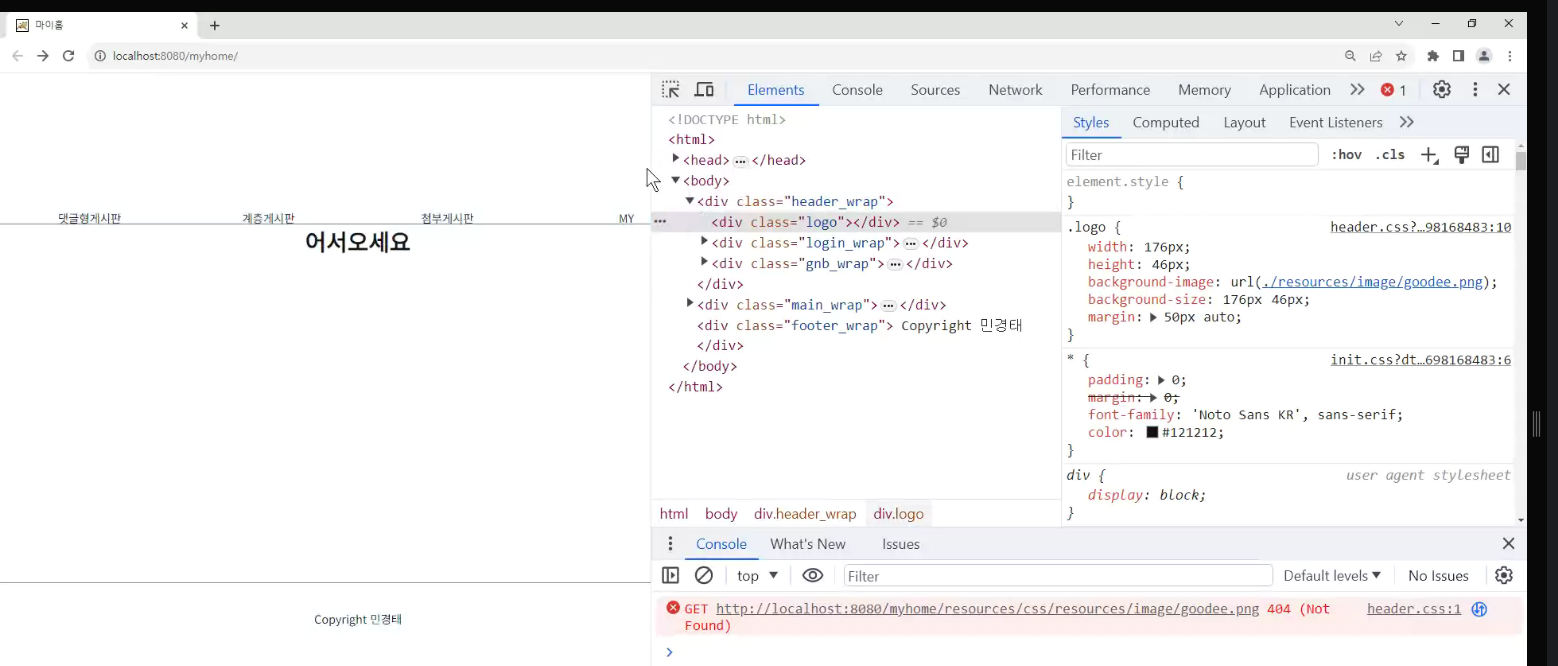This screenshot has width=1558, height=666.
Task: Click the red error icon in console message
Action: pos(673,608)
